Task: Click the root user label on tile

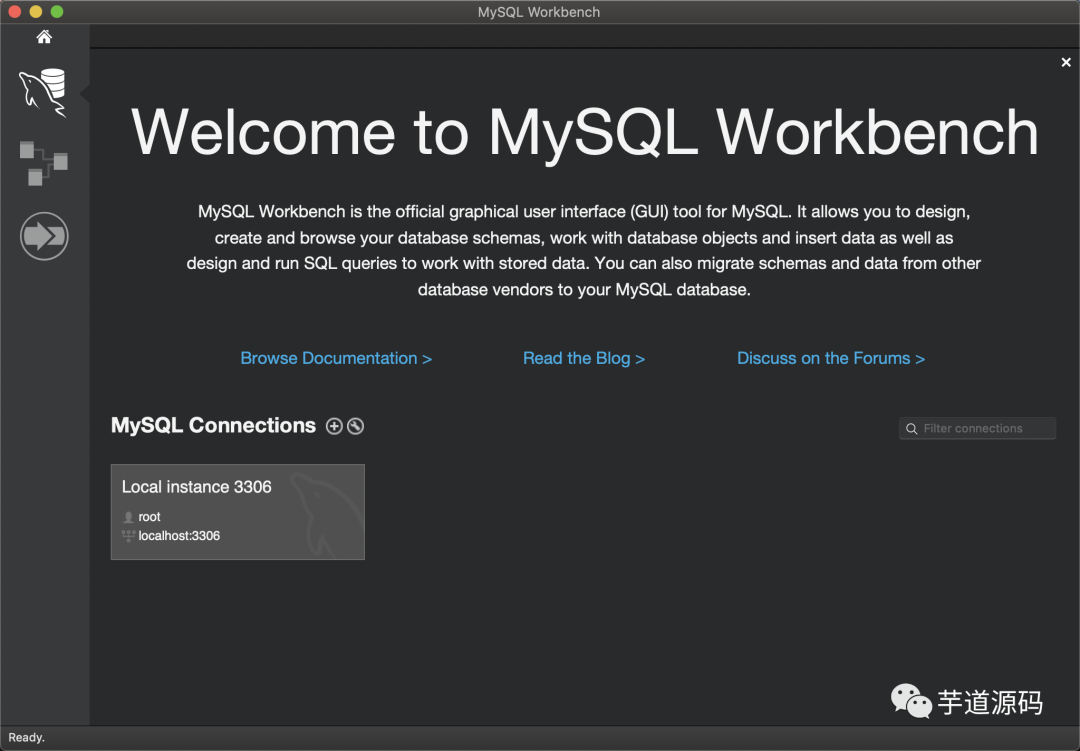Action: (149, 517)
